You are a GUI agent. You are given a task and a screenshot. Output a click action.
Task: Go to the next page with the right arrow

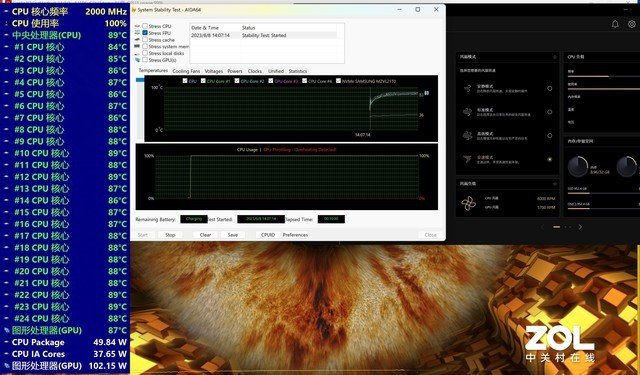(580, 227)
